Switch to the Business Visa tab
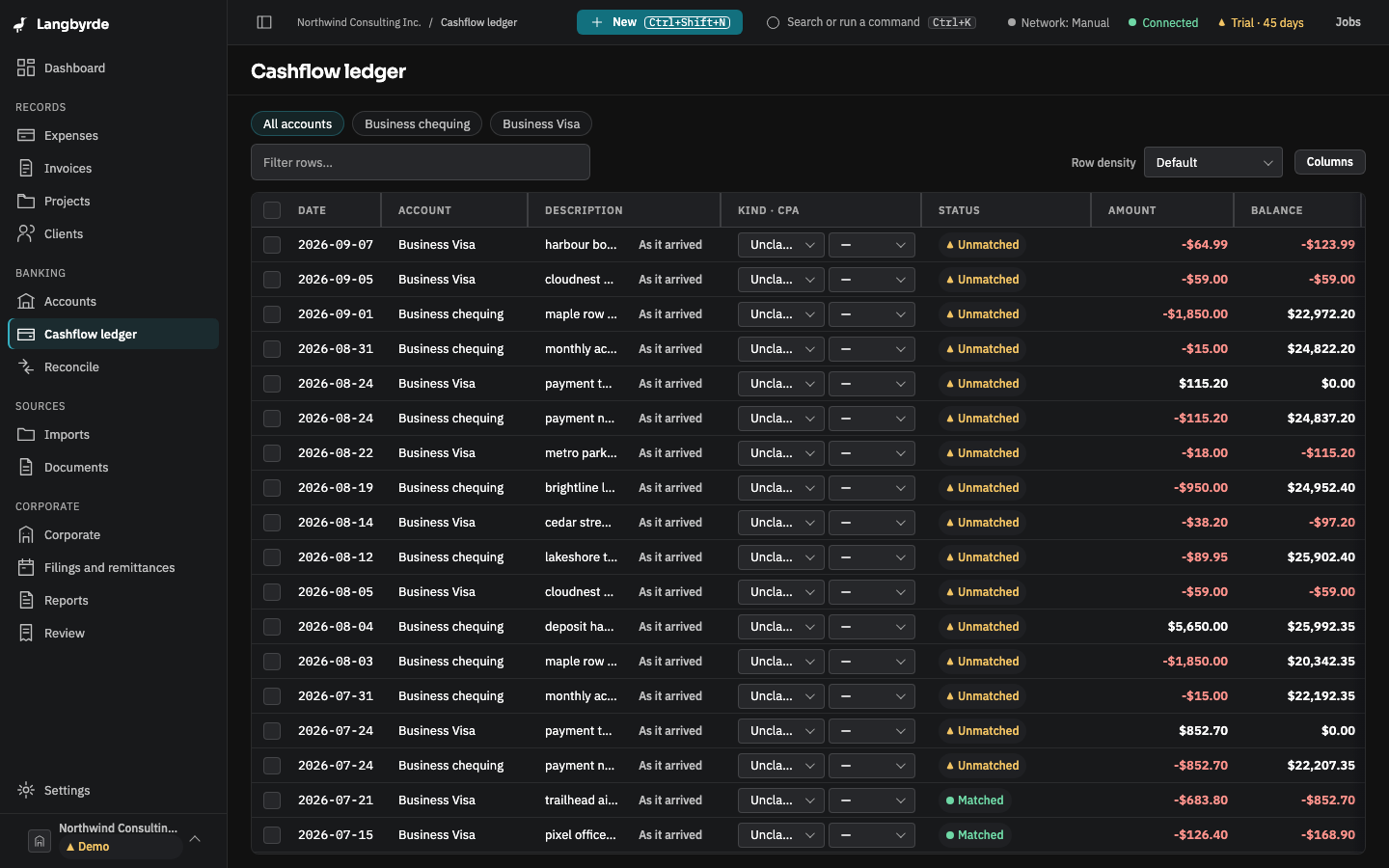The image size is (1389, 868). point(541,123)
